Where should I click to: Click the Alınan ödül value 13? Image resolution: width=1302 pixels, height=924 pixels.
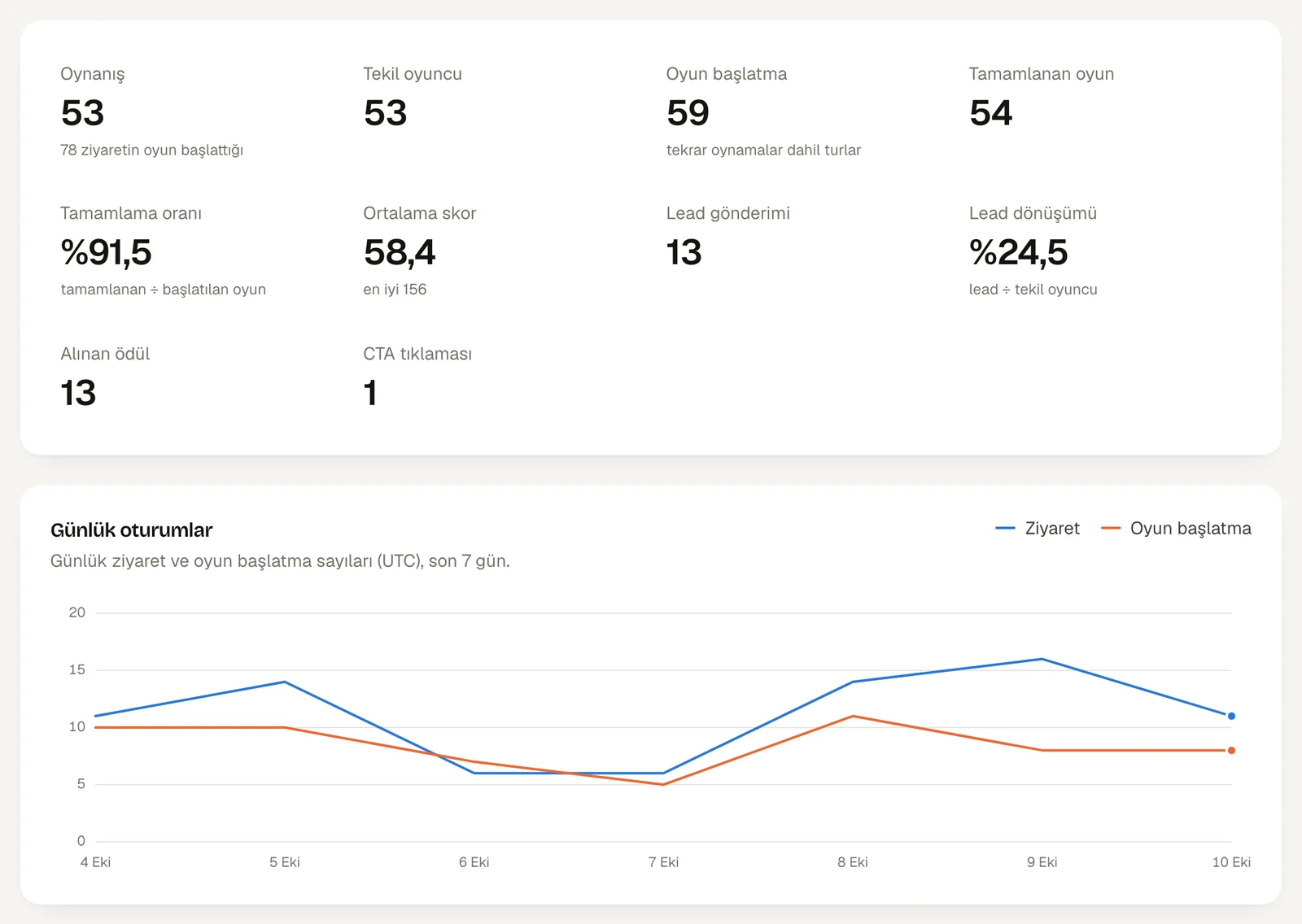(x=78, y=394)
